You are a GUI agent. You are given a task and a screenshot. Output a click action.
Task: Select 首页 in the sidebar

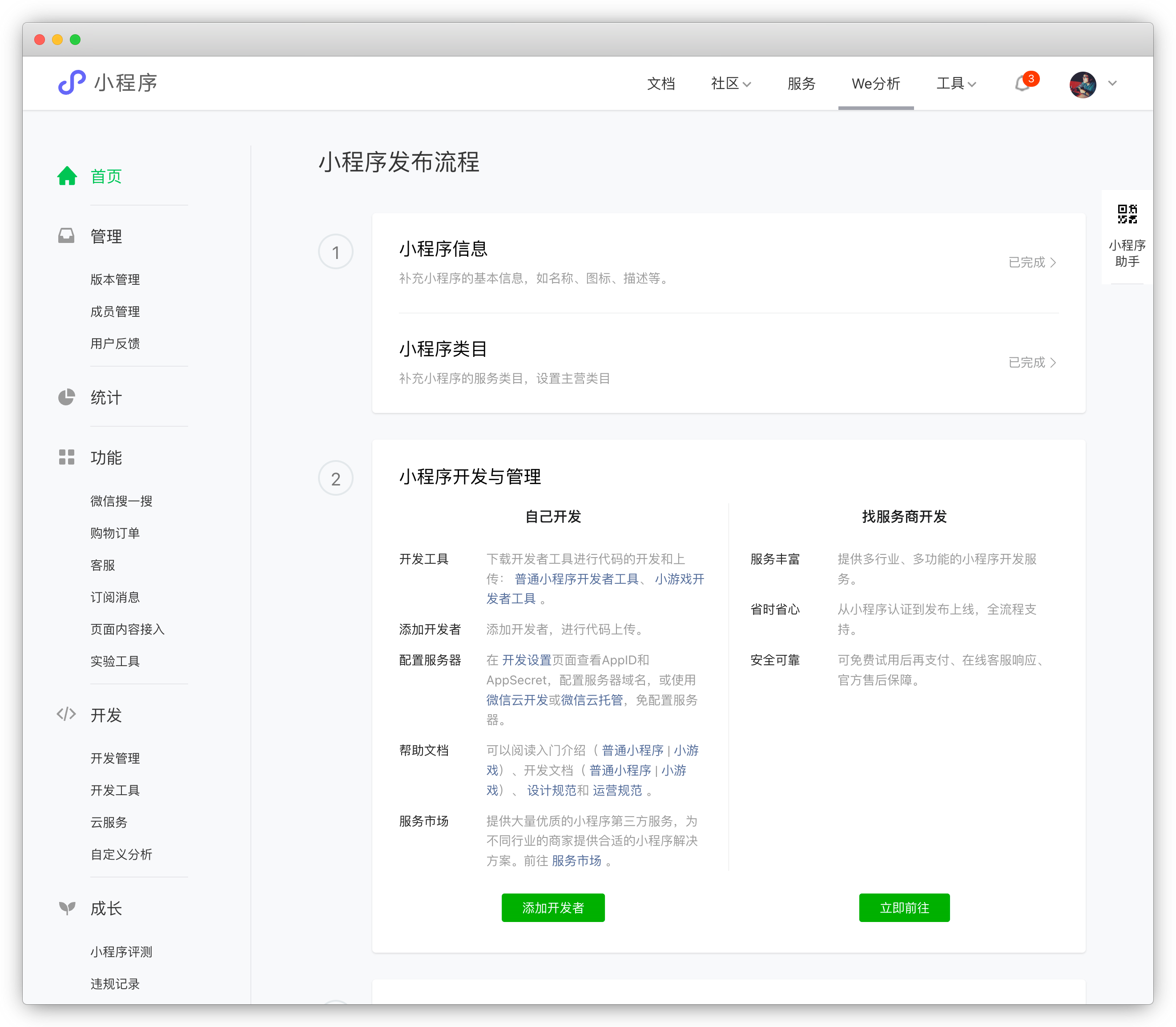coord(106,177)
